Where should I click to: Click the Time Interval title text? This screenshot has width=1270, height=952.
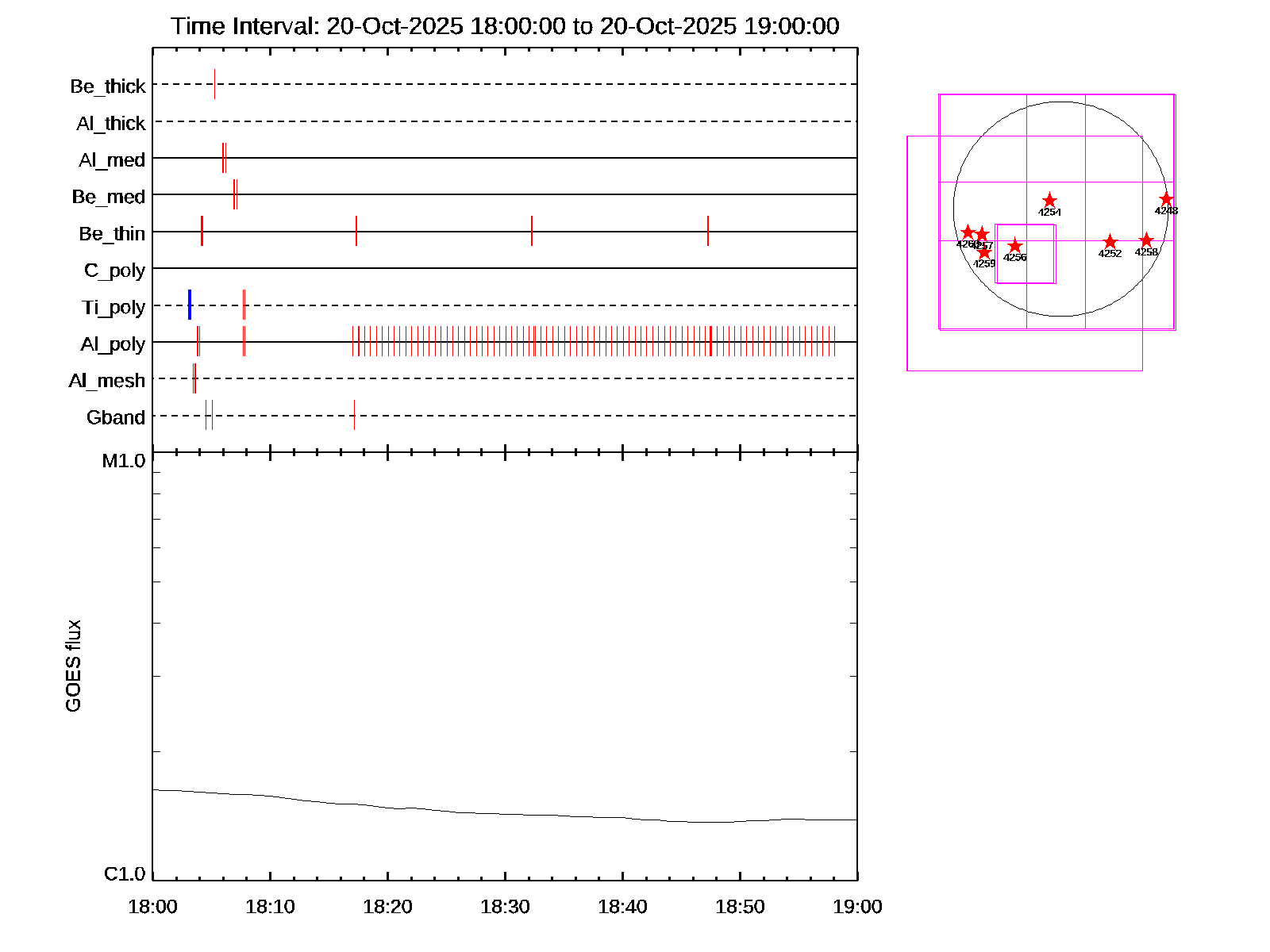tap(505, 26)
